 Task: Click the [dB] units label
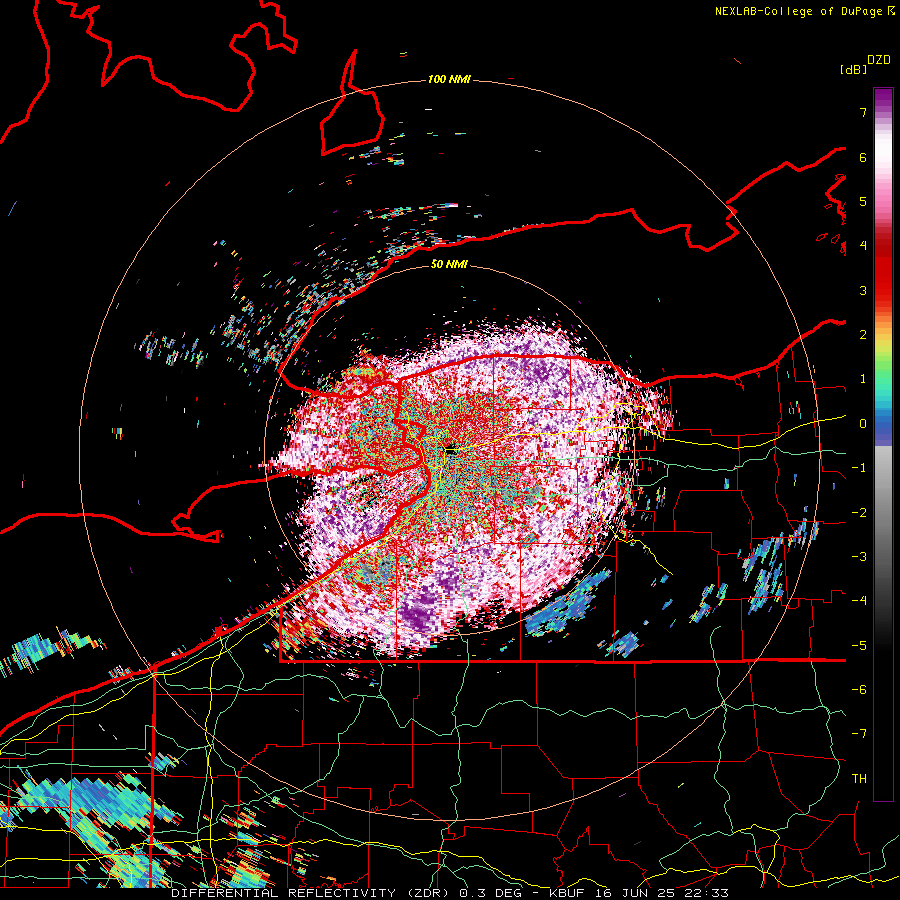point(854,69)
